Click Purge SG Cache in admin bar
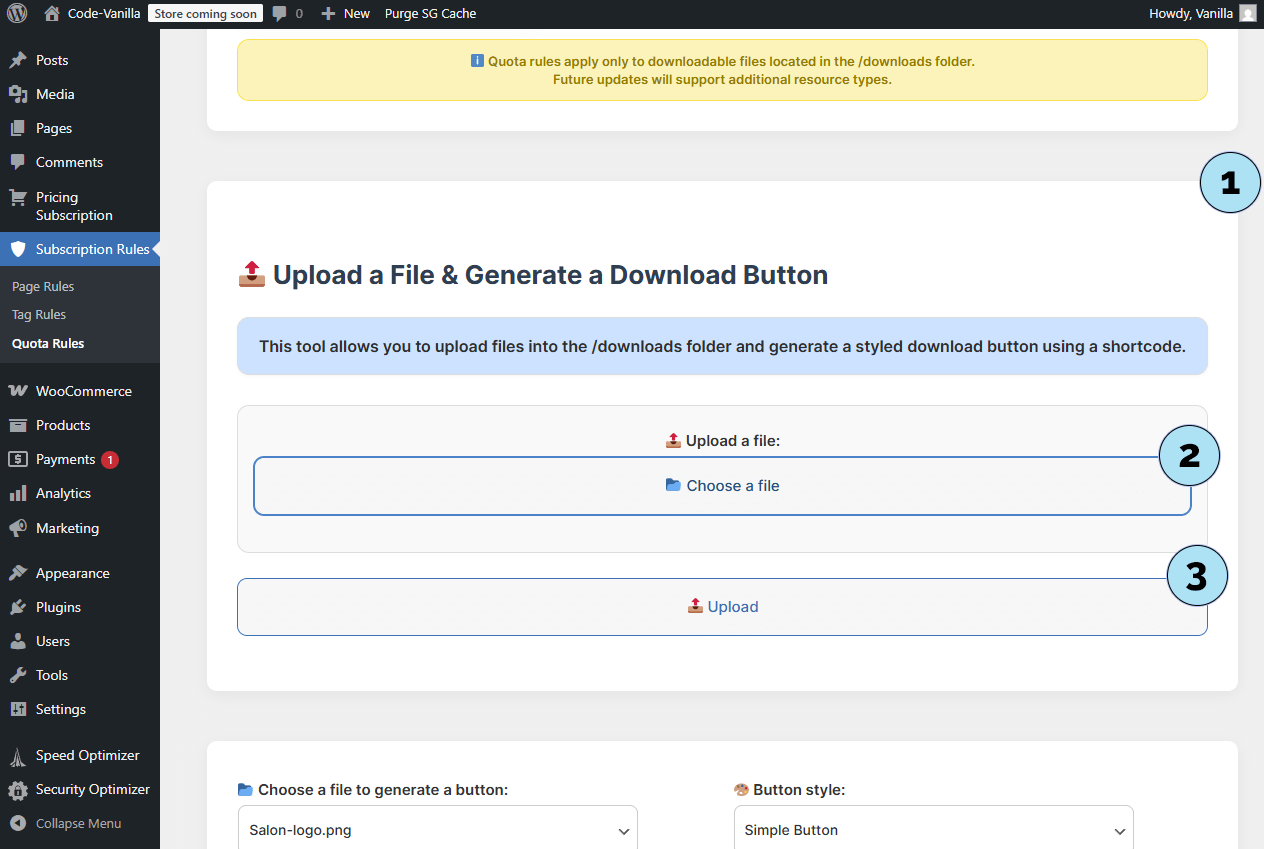 click(x=430, y=13)
